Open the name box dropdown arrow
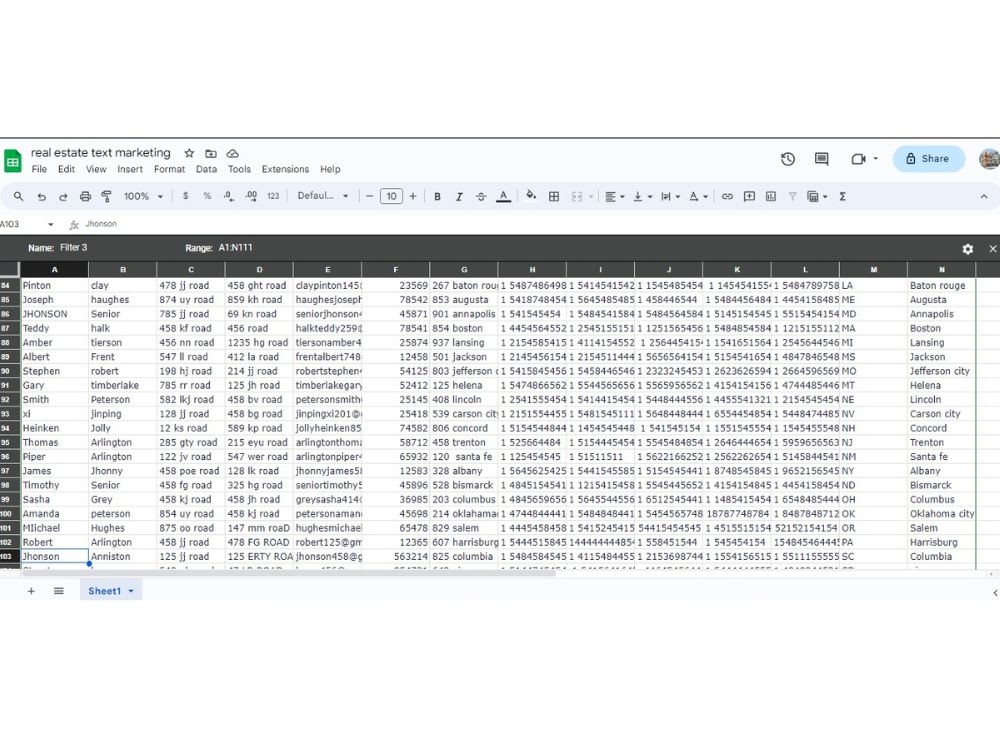The image size is (1000, 750). (x=50, y=224)
